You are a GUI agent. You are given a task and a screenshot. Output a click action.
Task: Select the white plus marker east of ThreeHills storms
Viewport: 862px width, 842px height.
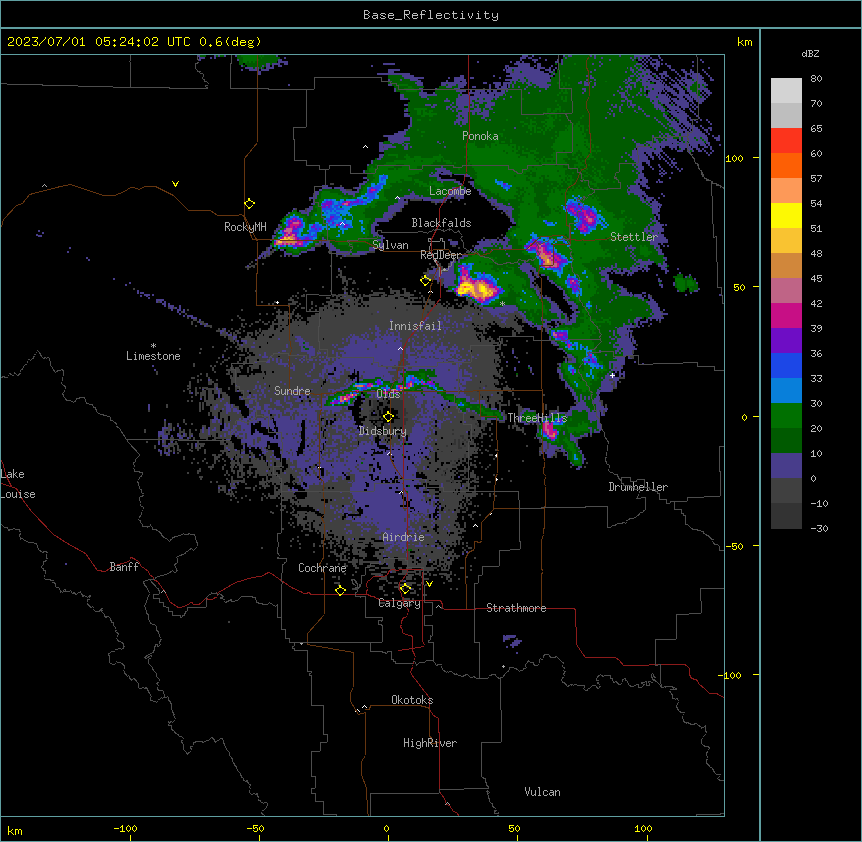612,375
